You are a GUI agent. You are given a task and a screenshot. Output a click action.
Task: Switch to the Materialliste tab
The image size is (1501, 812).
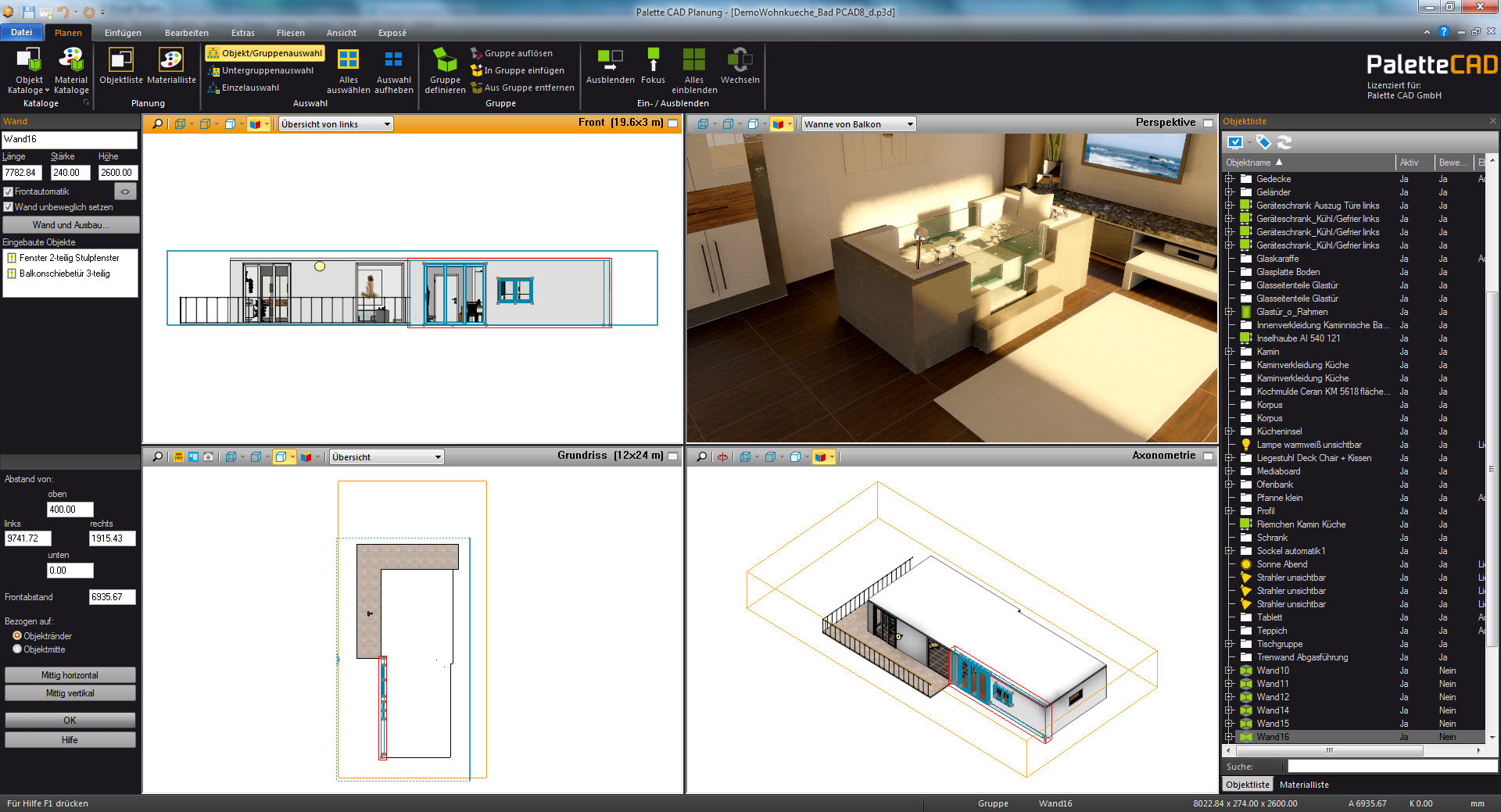tap(1303, 785)
